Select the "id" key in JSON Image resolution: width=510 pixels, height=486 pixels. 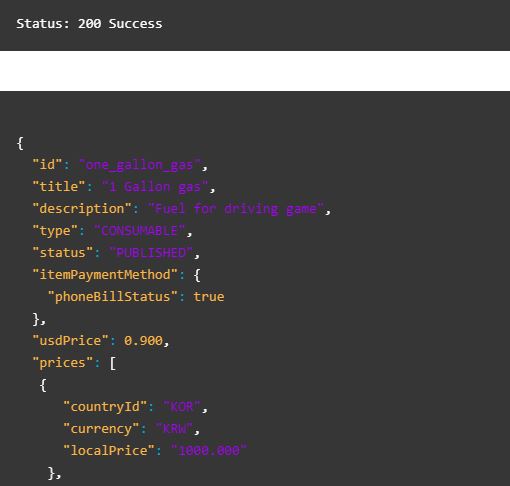point(47,164)
